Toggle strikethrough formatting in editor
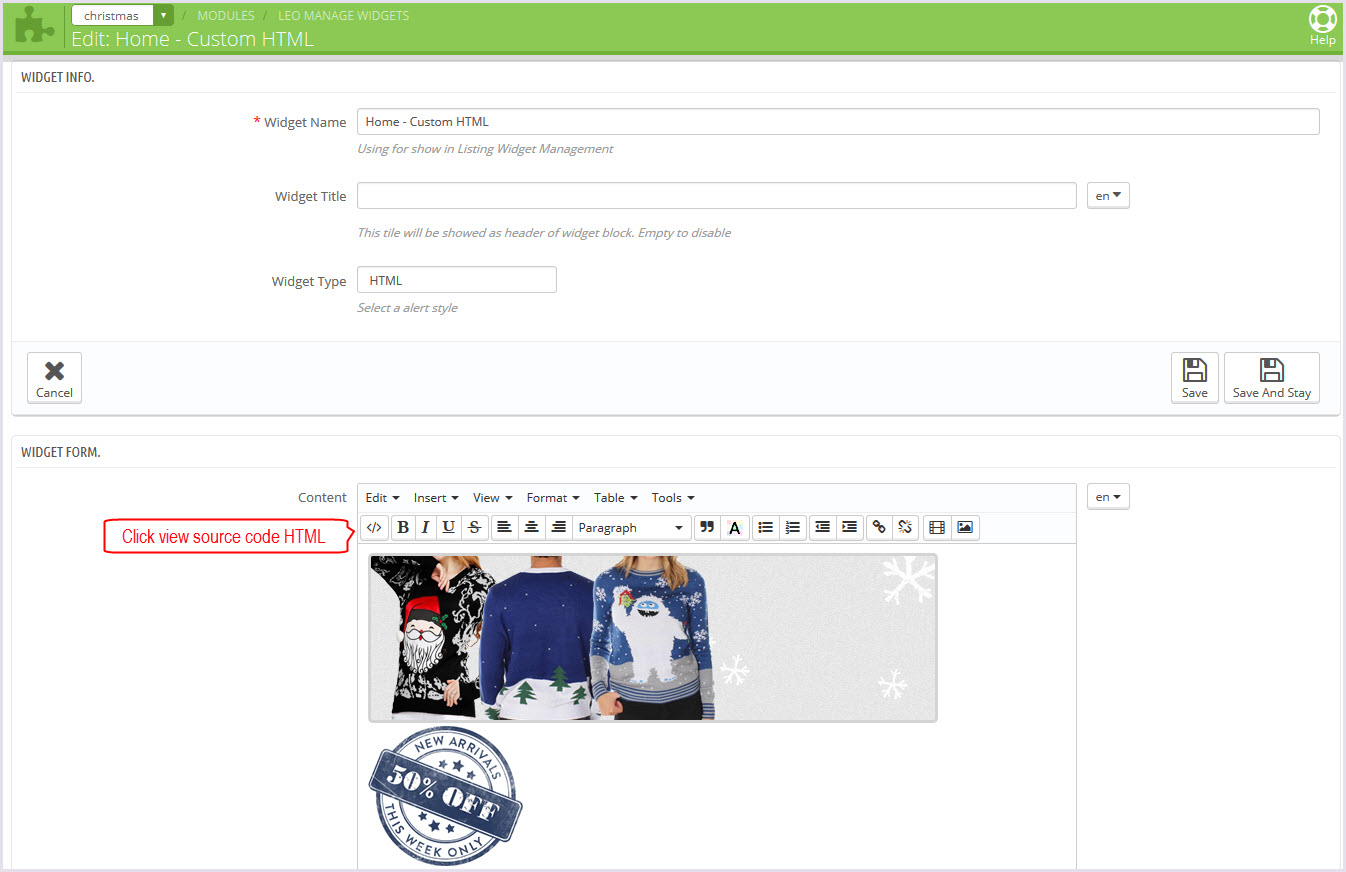 pos(474,527)
